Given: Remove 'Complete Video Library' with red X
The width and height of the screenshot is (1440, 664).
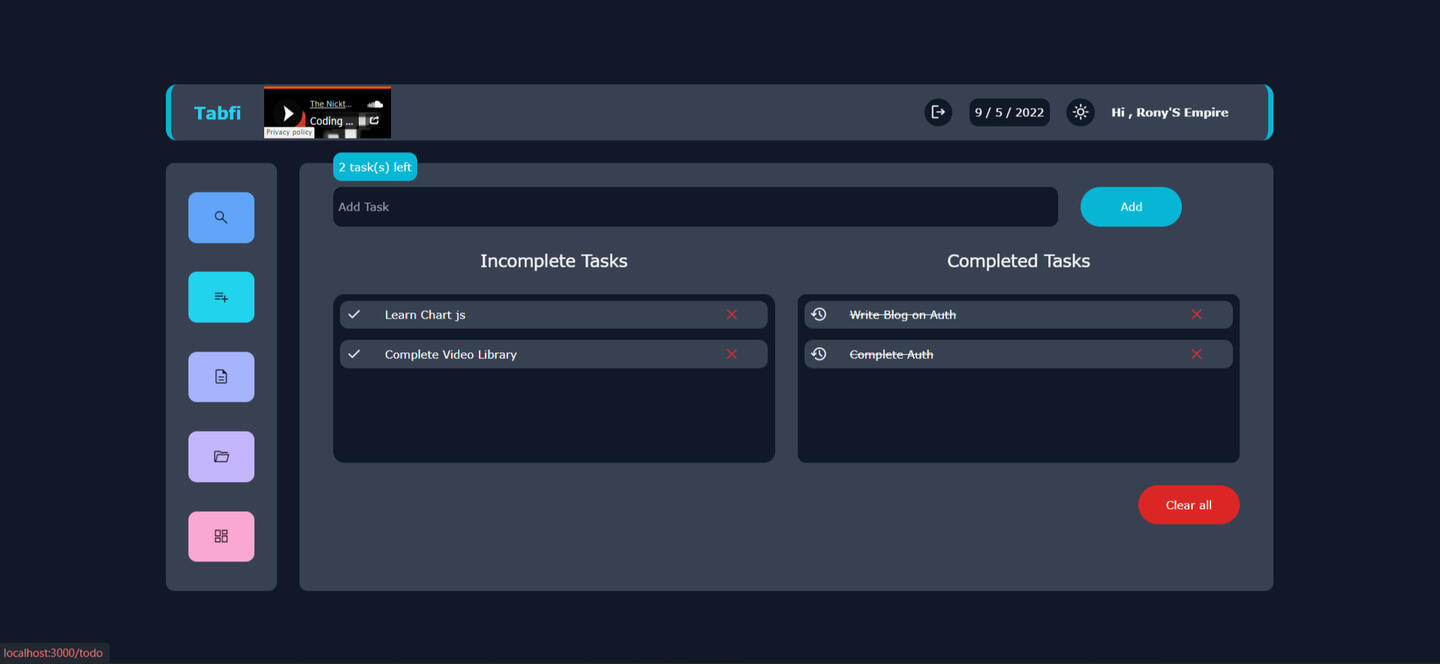Looking at the screenshot, I should (732, 354).
